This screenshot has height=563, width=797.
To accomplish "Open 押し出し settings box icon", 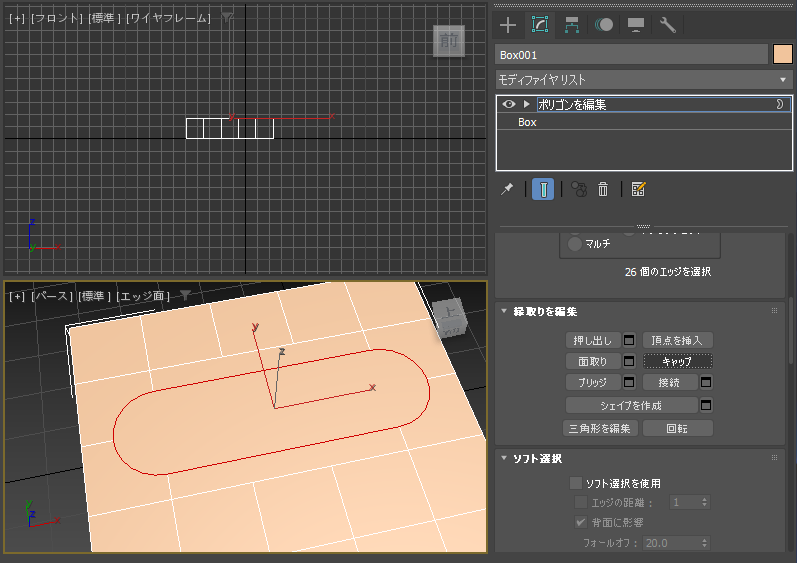I will (629, 340).
